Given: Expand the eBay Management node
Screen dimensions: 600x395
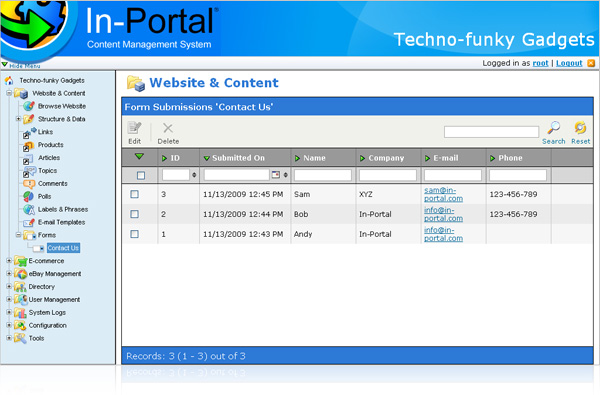Looking at the screenshot, I should point(9,273).
